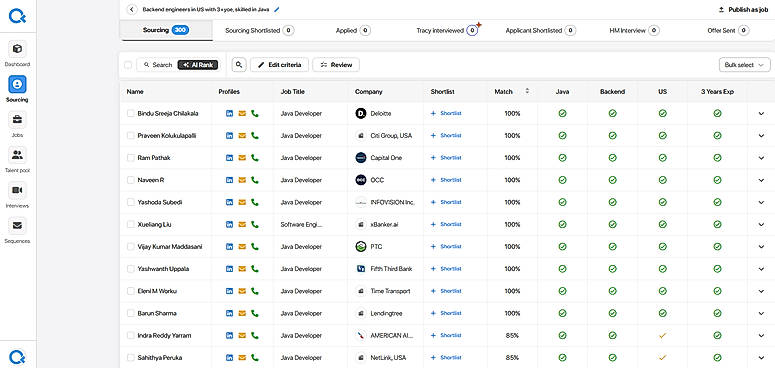Open the Talent pool icon
Image resolution: width=775 pixels, height=368 pixels.
pyautogui.click(x=17, y=155)
